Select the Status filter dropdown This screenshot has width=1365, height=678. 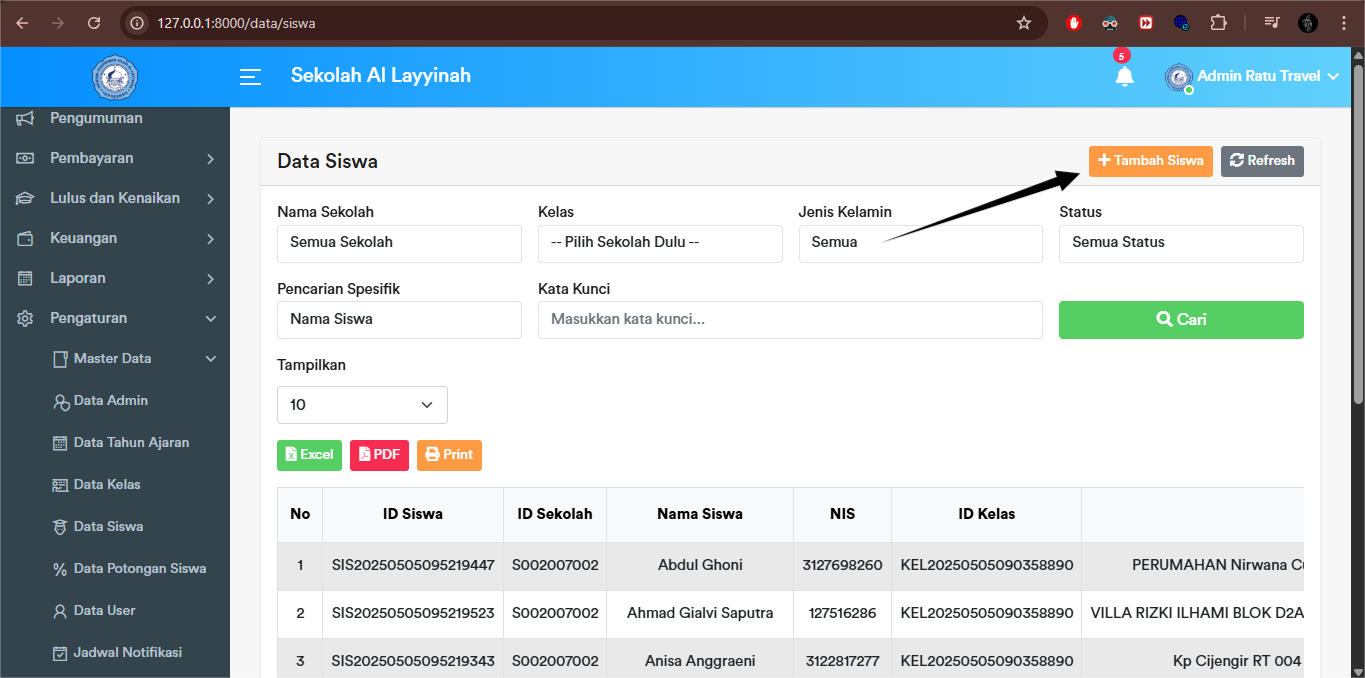pos(1180,243)
